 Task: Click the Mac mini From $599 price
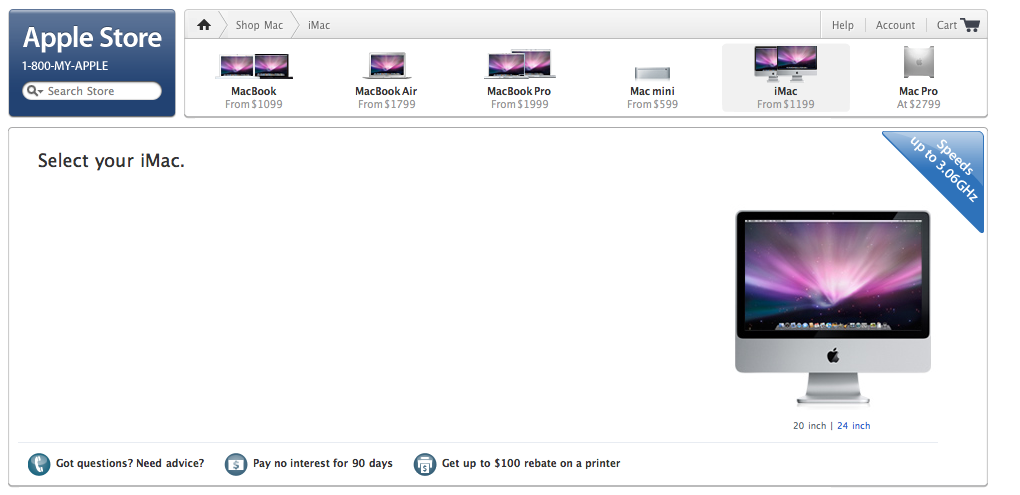coord(652,104)
